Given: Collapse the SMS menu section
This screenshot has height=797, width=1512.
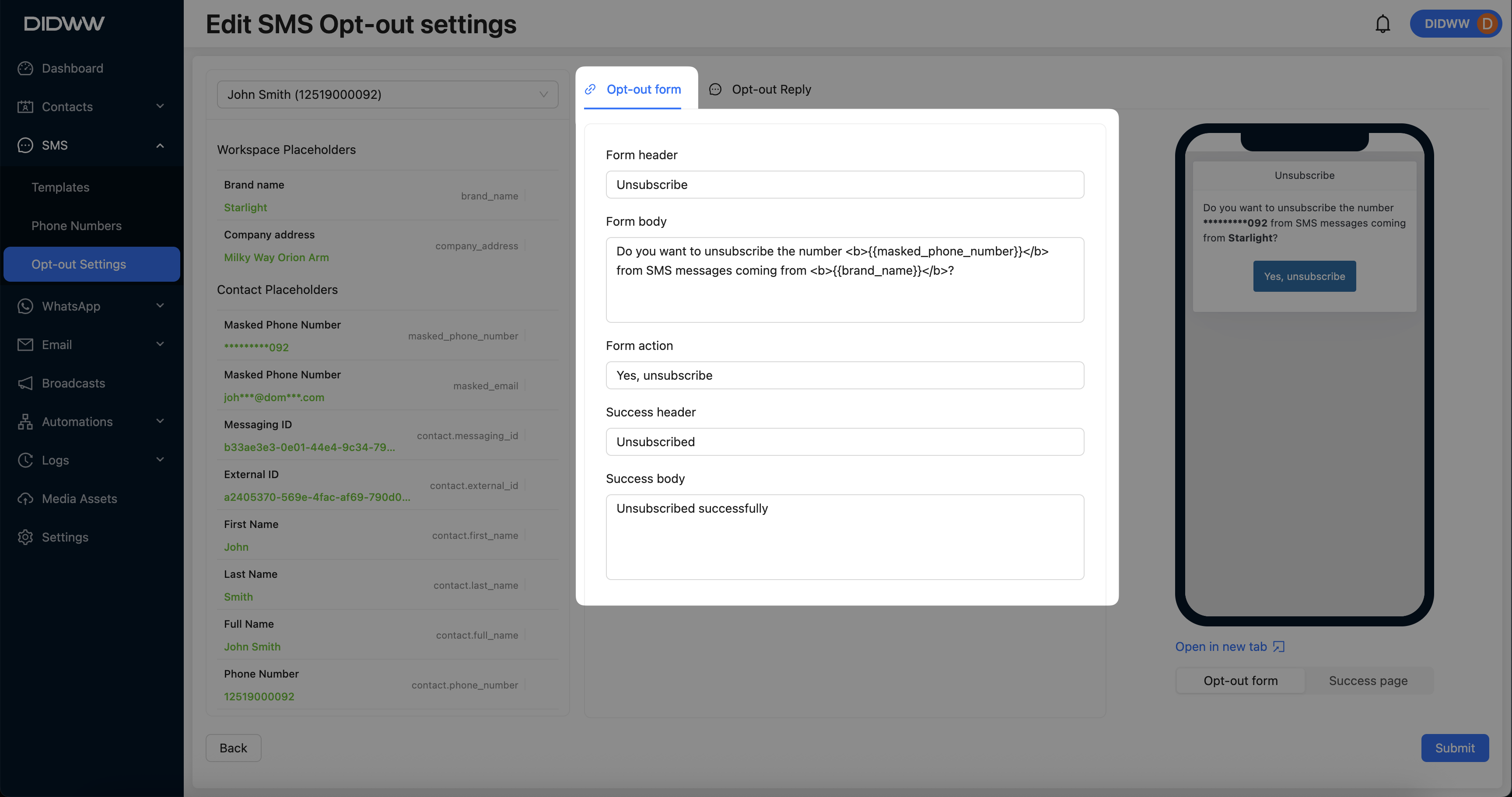Looking at the screenshot, I should point(160,146).
